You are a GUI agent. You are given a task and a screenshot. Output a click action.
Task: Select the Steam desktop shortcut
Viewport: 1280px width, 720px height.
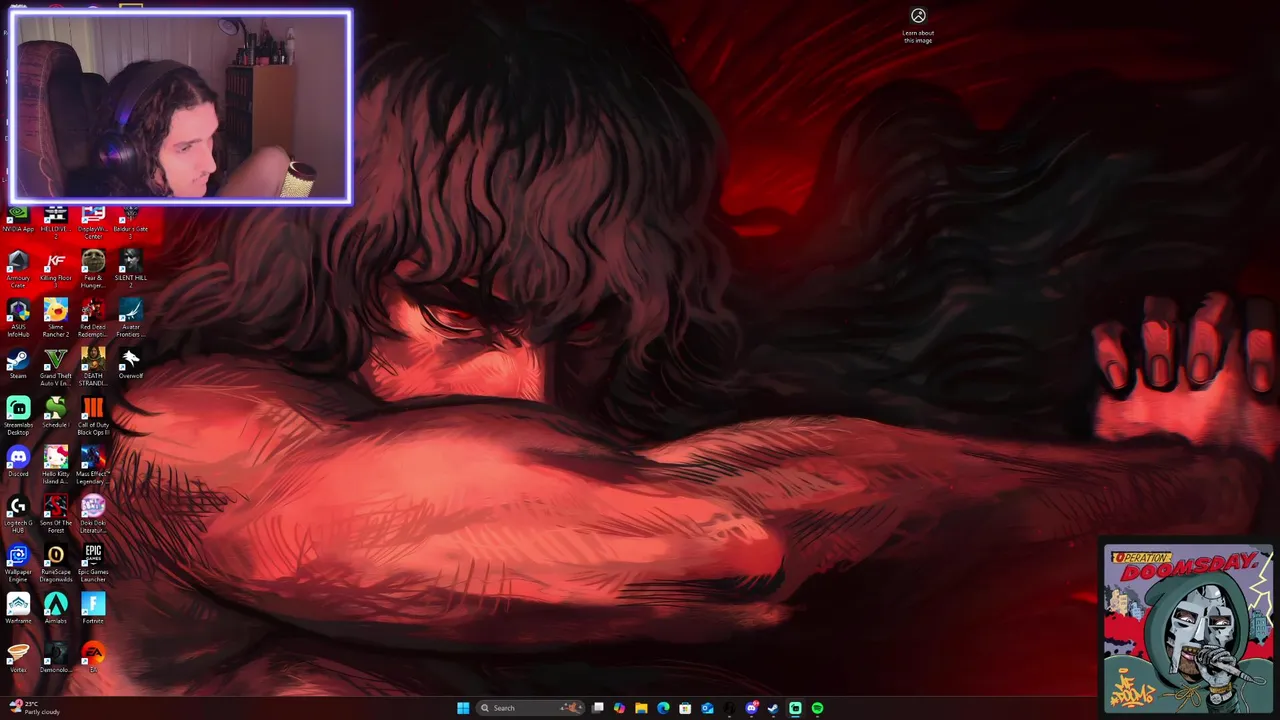tap(18, 364)
